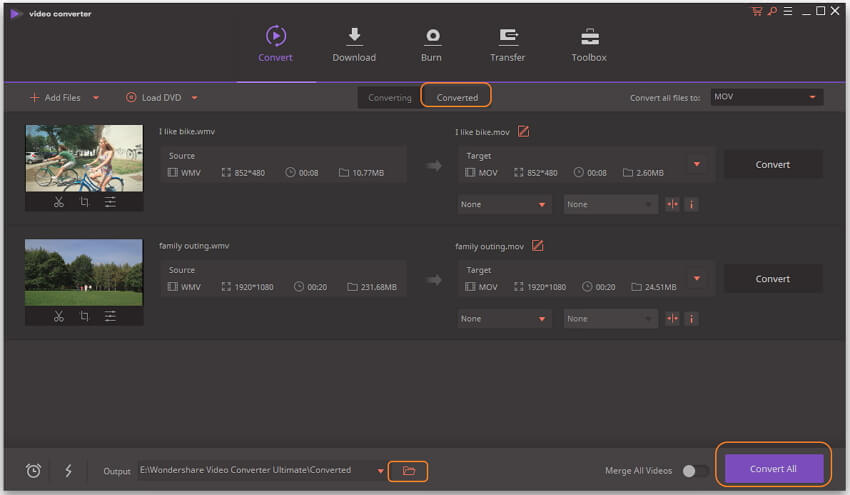850x495 pixels.
Task: Click the video converter app logo
Action: pyautogui.click(x=15, y=14)
